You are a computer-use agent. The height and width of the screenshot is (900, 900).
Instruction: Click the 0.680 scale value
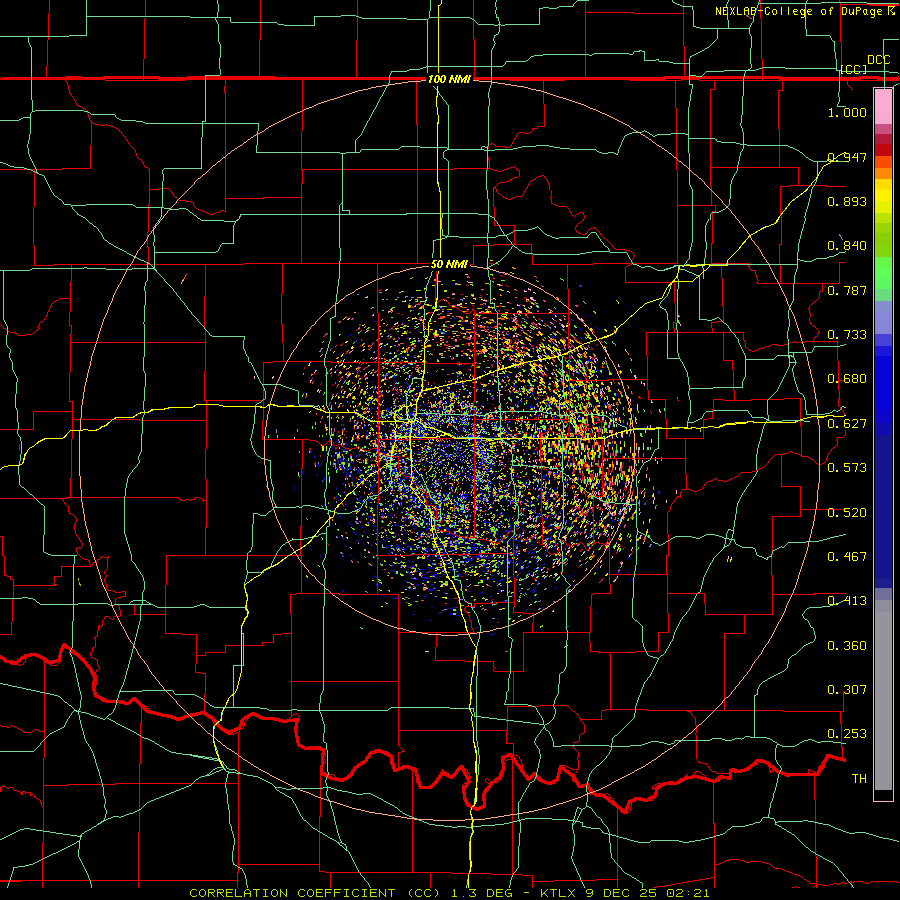[x=847, y=379]
